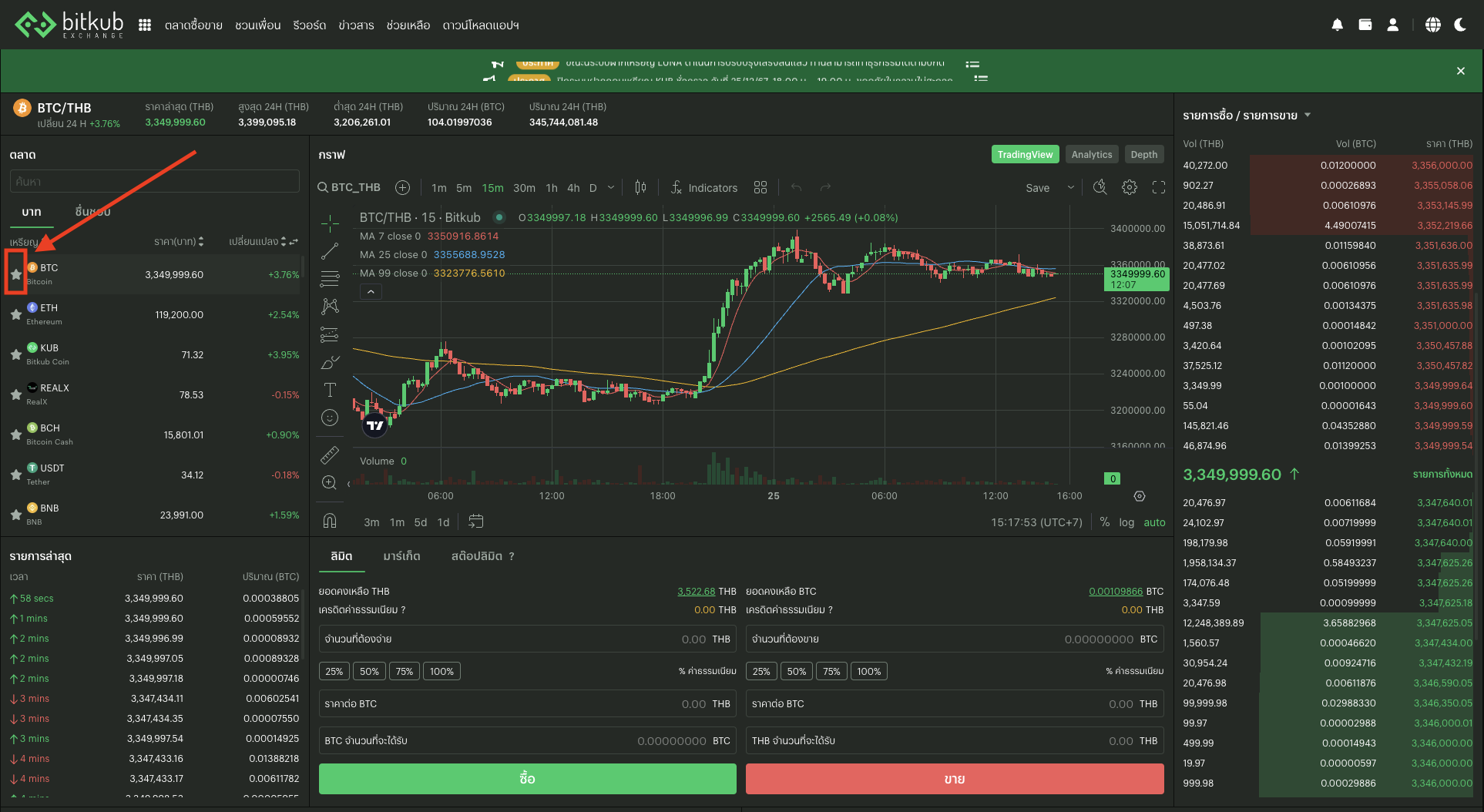Select the ruler measure tool
This screenshot has height=812, width=1484.
coord(330,455)
